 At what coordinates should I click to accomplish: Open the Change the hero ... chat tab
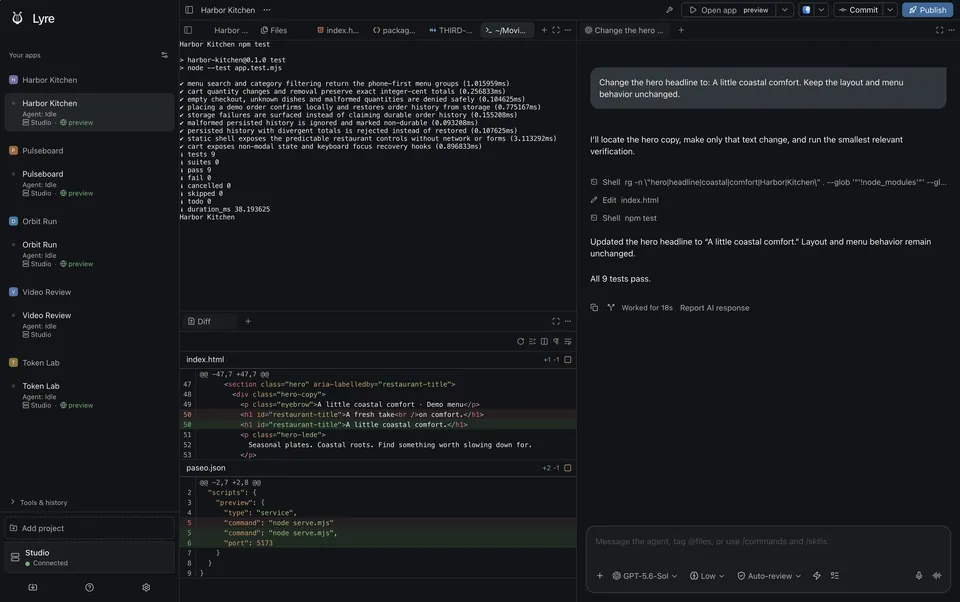tap(624, 30)
